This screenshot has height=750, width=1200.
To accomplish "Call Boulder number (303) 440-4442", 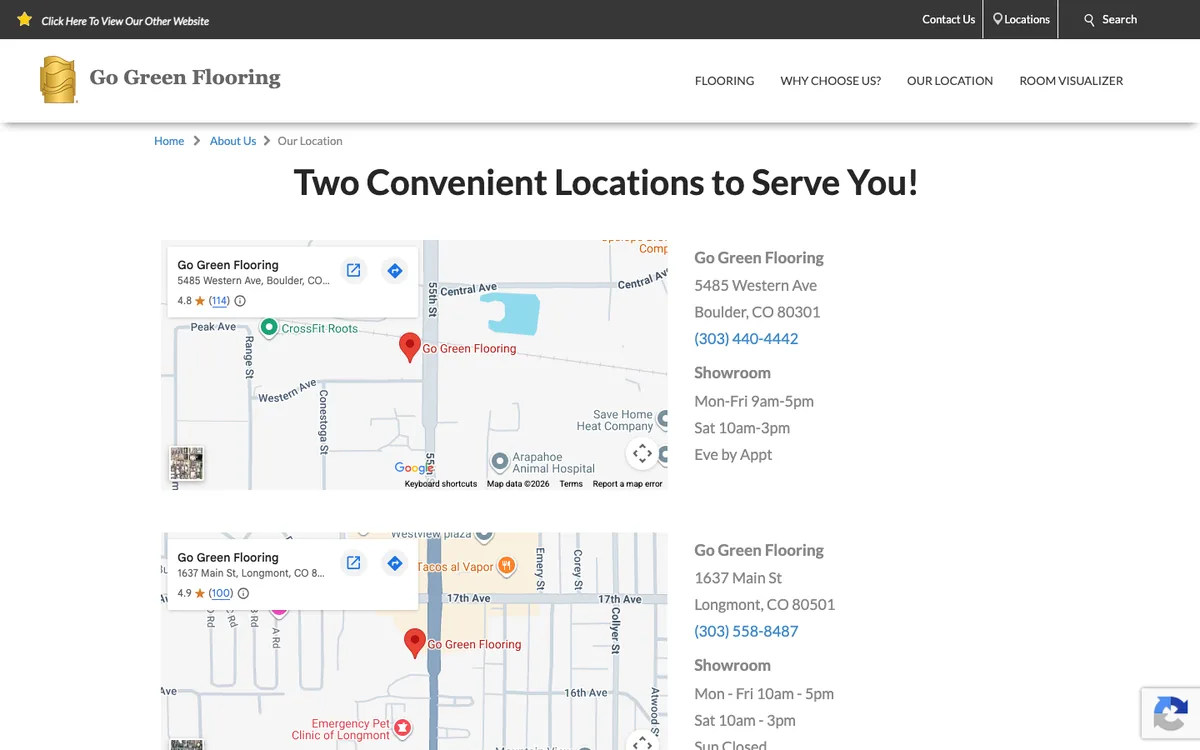I will [x=746, y=339].
